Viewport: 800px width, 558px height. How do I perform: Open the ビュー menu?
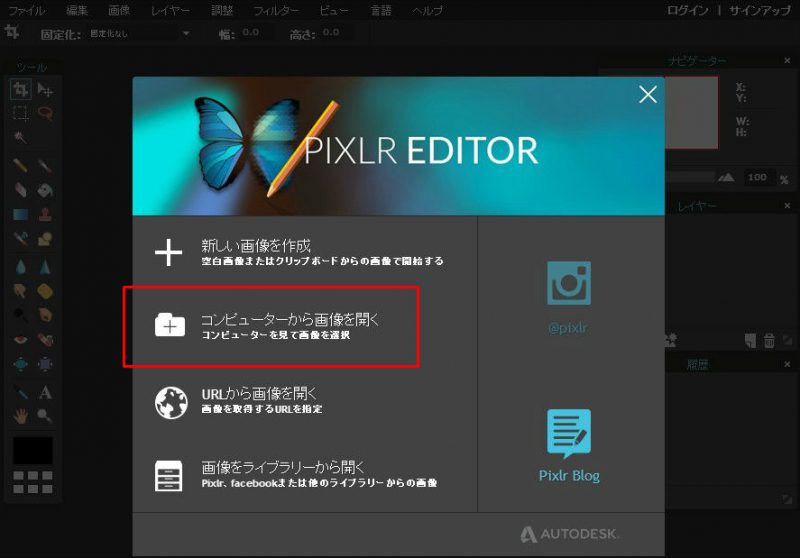(334, 10)
